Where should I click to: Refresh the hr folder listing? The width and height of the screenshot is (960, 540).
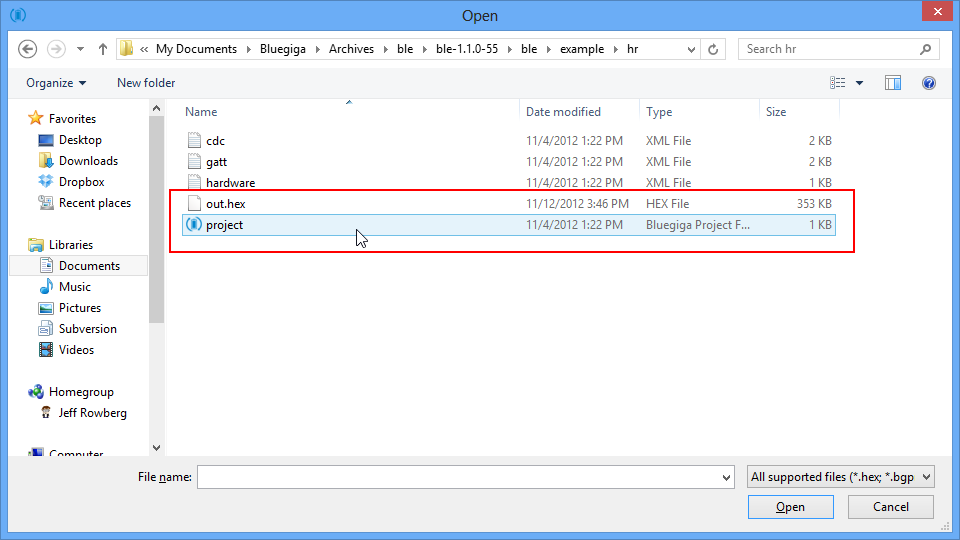click(x=713, y=49)
